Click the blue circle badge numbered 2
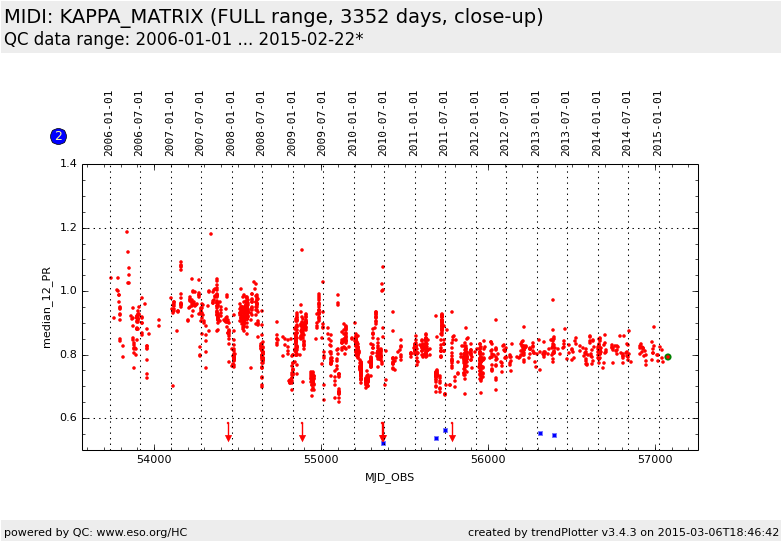 click(58, 136)
